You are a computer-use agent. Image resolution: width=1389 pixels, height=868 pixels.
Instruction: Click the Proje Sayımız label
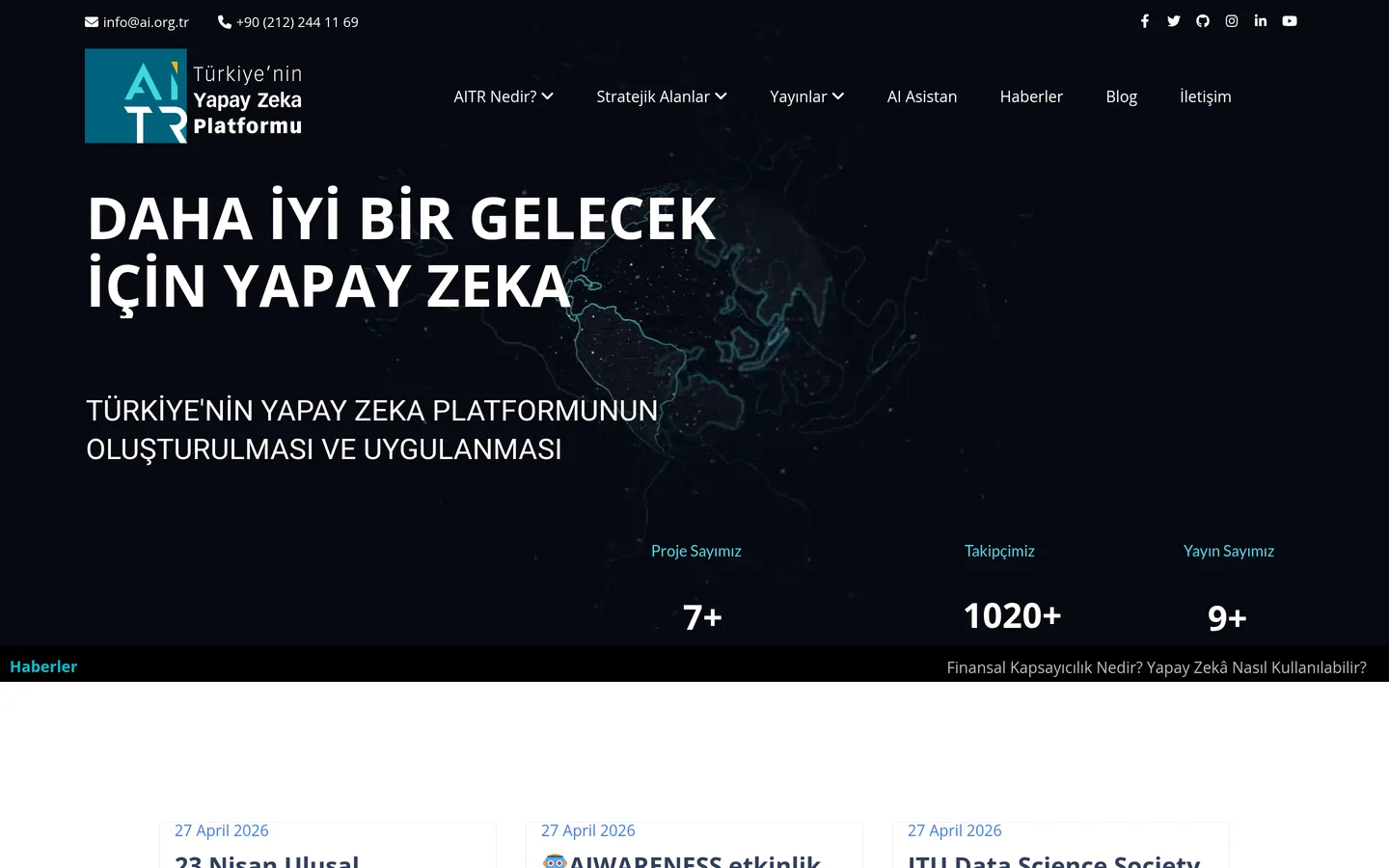696,551
